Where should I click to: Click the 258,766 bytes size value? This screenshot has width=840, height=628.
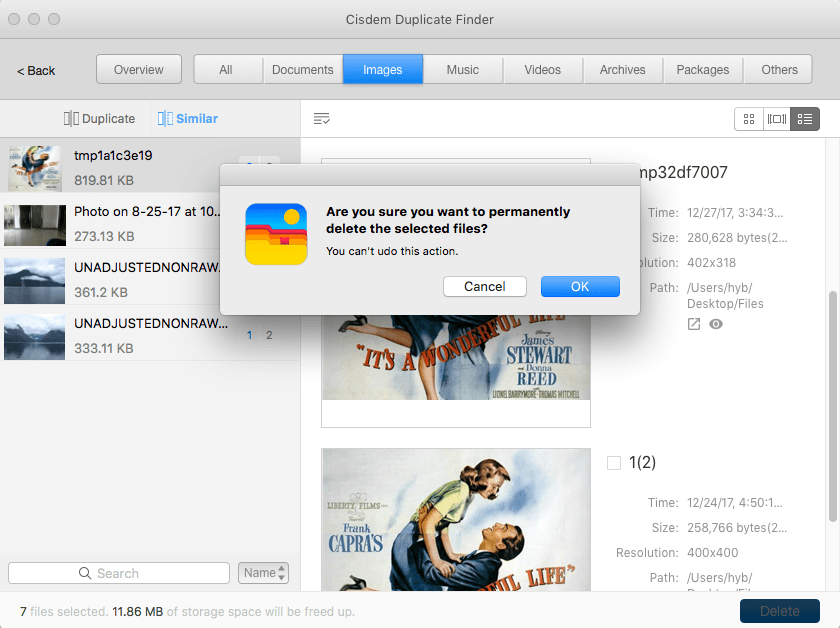tap(737, 527)
